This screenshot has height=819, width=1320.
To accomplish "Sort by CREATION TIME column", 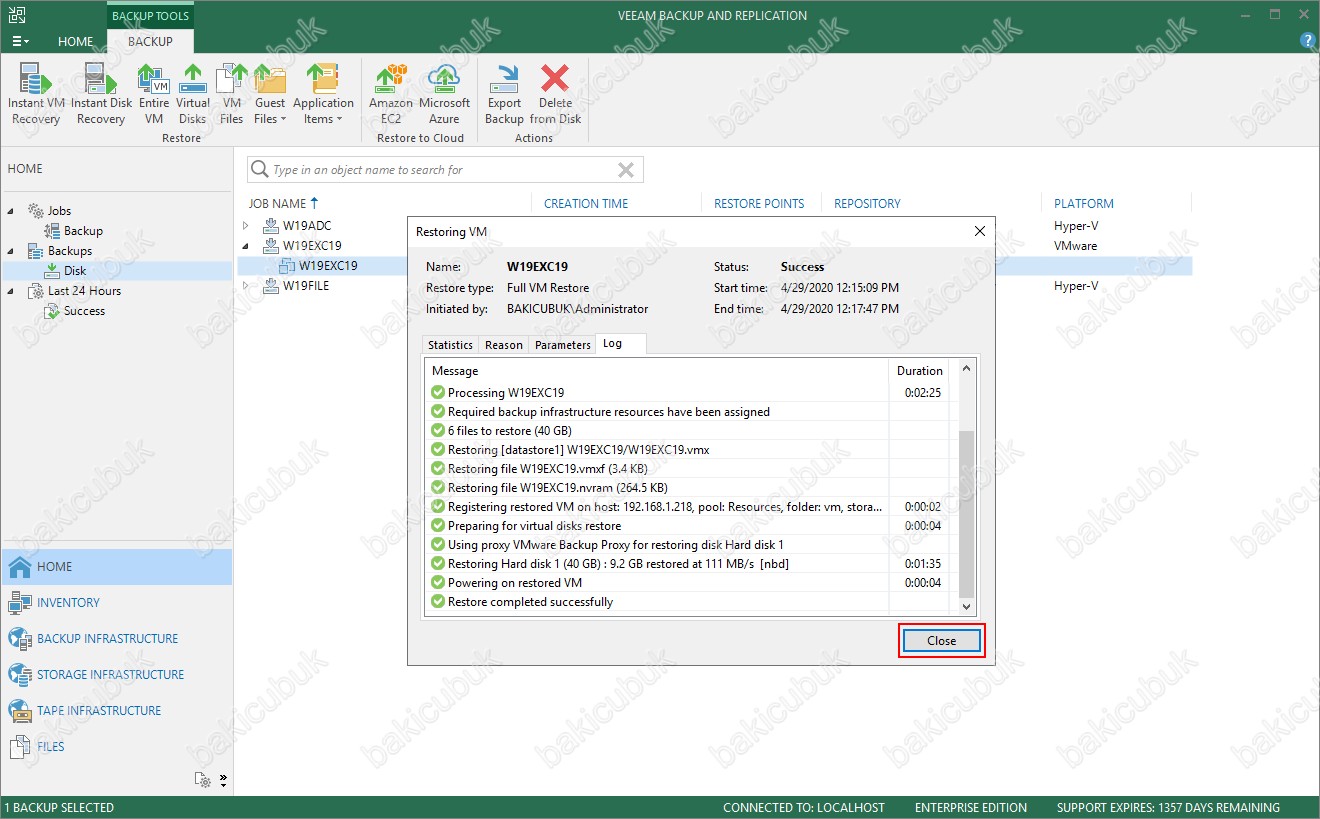I will coord(586,203).
